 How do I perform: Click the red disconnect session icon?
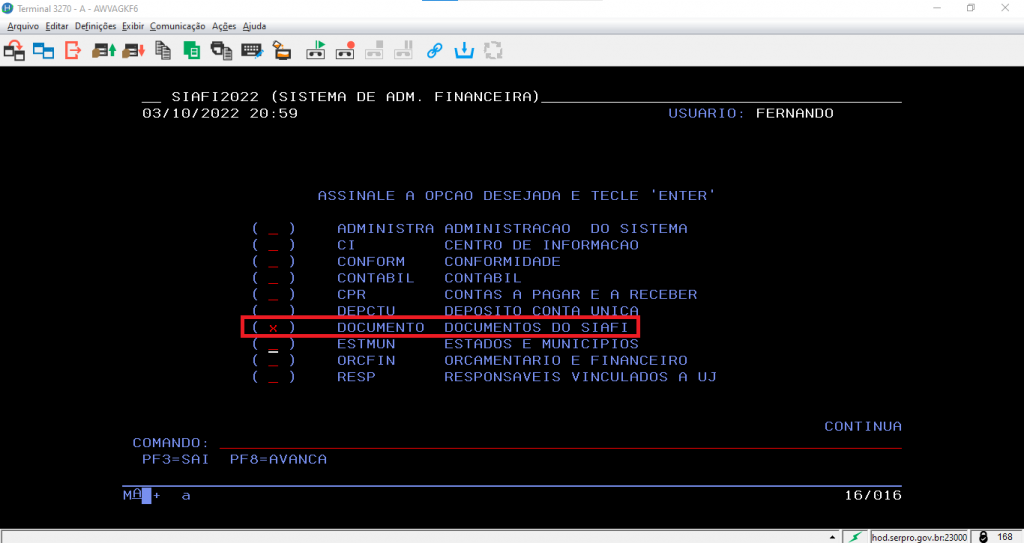click(x=73, y=49)
